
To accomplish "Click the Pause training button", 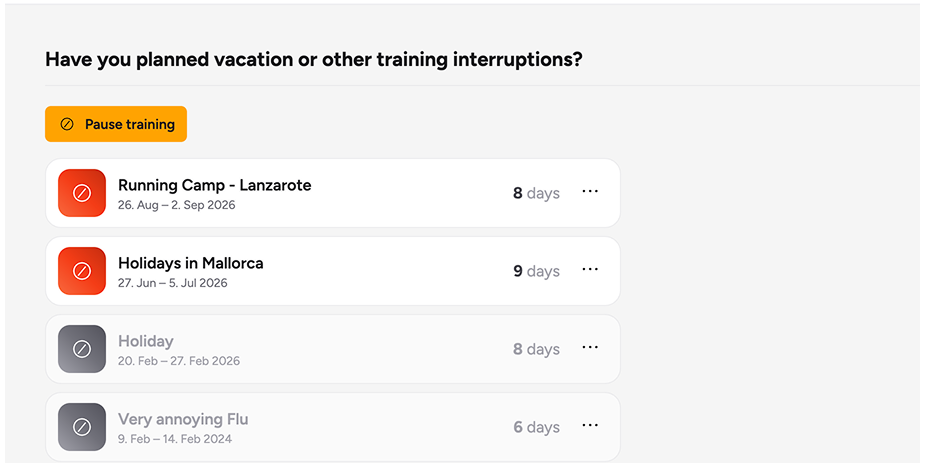I will pyautogui.click(x=116, y=124).
